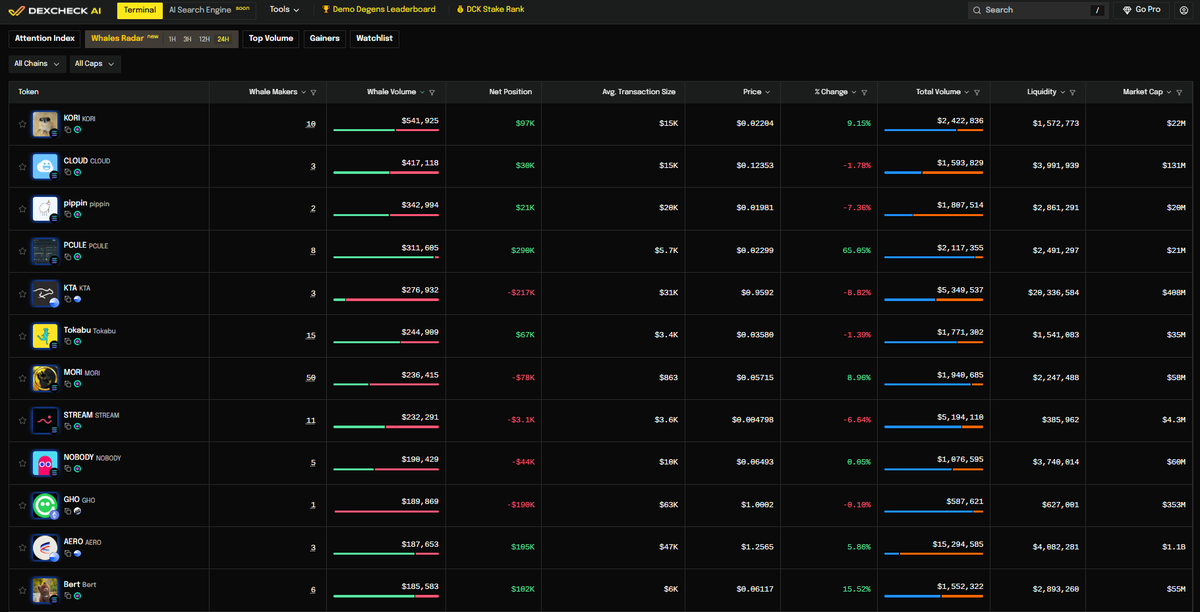This screenshot has width=1200, height=612.
Task: Sort by Whale Volume column chevron
Action: 422,92
